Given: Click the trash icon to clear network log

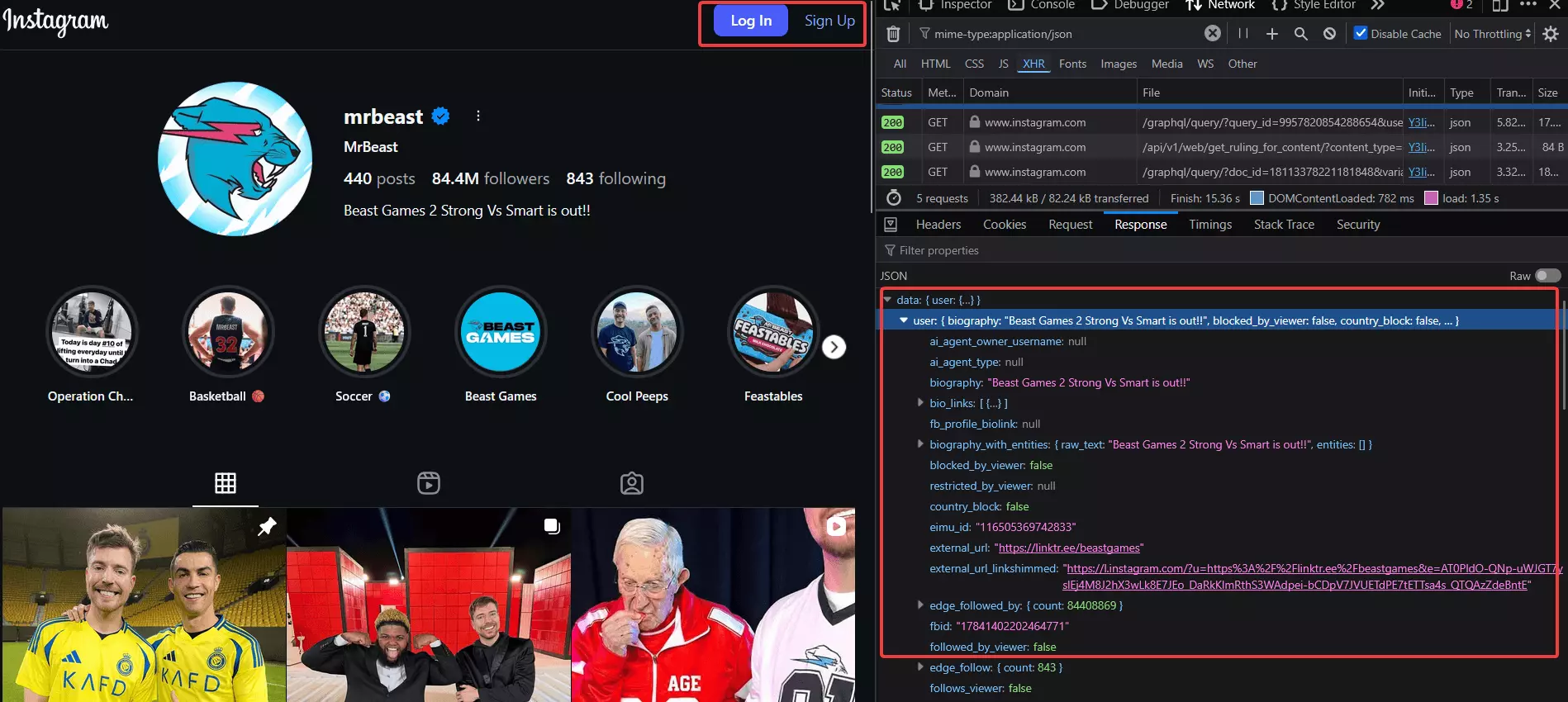Looking at the screenshot, I should (893, 34).
